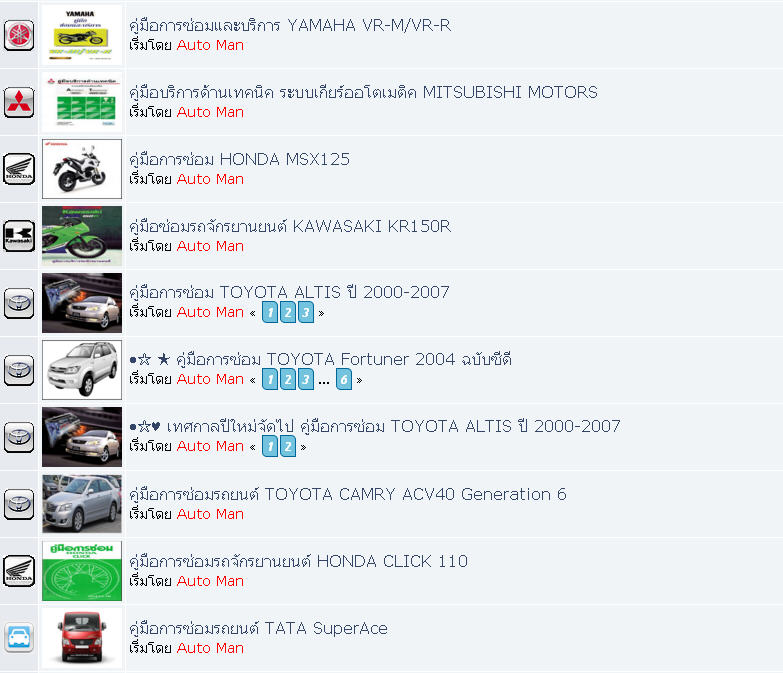Open the green HONDA CLICK manual thumbnail
The width and height of the screenshot is (783, 673).
[x=82, y=571]
